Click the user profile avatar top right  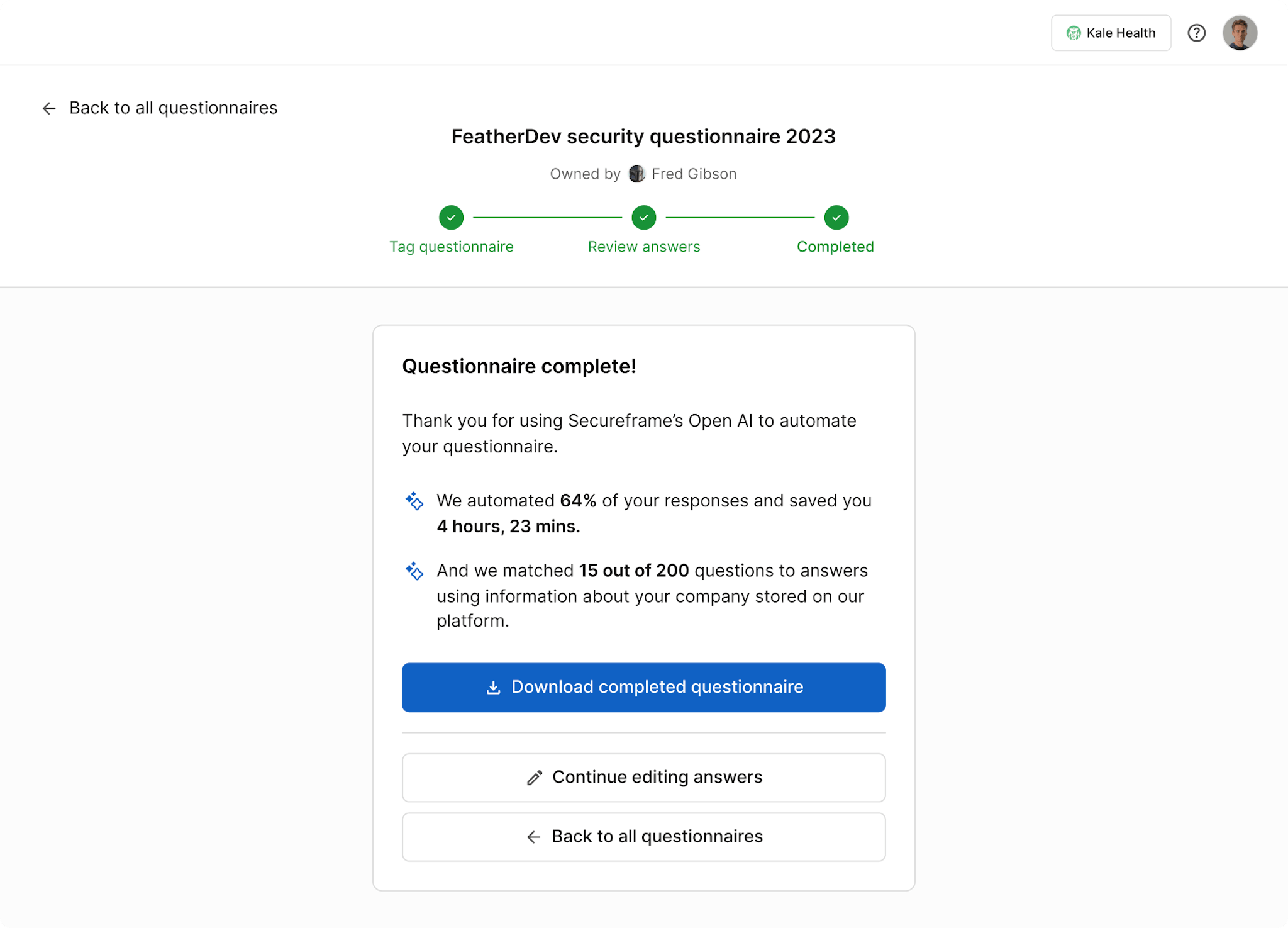1240,33
